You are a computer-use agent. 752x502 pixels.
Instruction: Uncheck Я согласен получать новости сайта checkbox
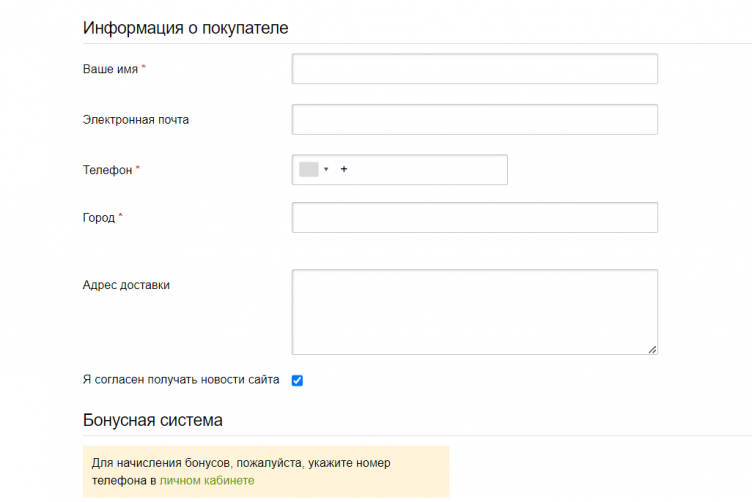[297, 380]
